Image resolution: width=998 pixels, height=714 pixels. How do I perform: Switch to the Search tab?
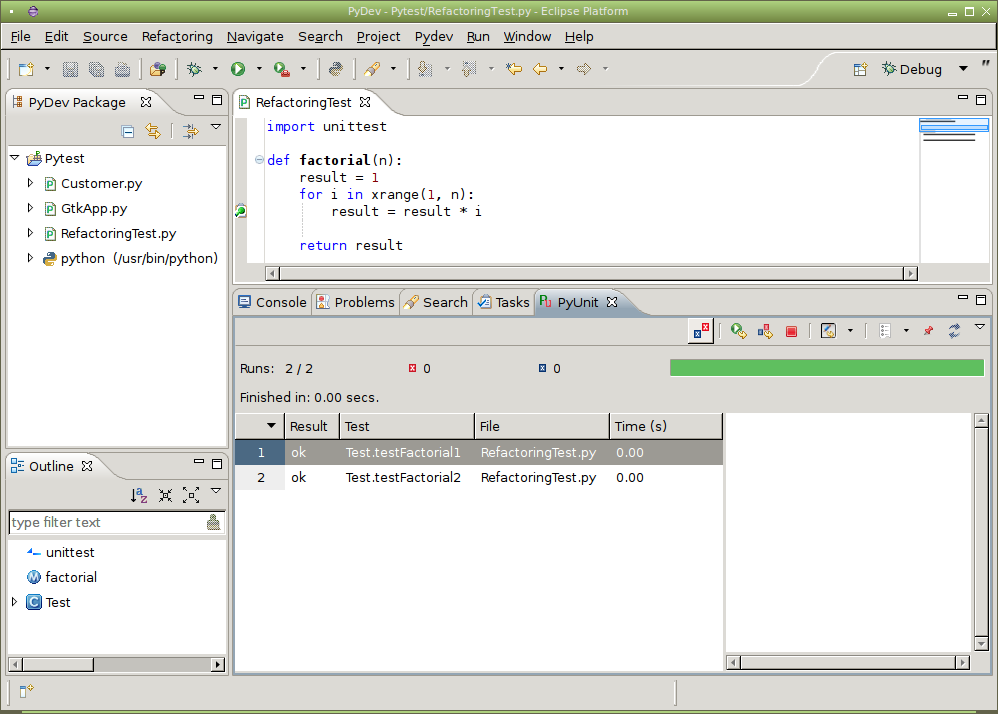(x=437, y=302)
